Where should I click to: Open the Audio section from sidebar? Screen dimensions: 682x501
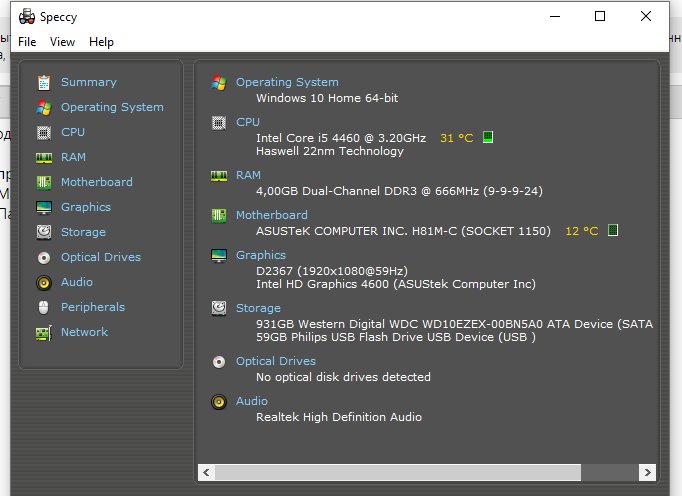point(77,282)
